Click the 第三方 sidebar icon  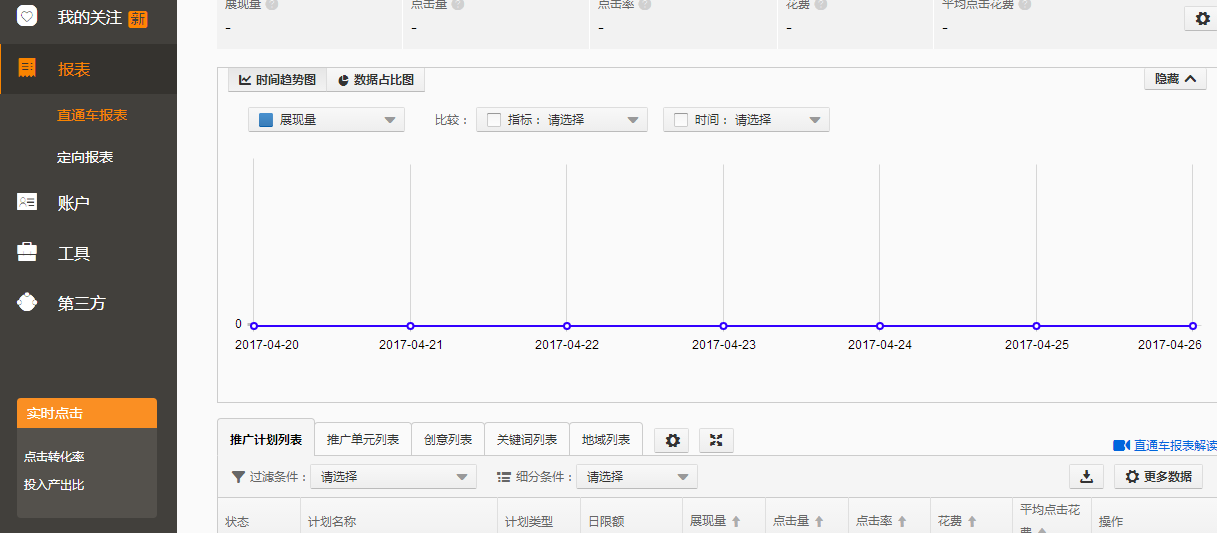28,302
